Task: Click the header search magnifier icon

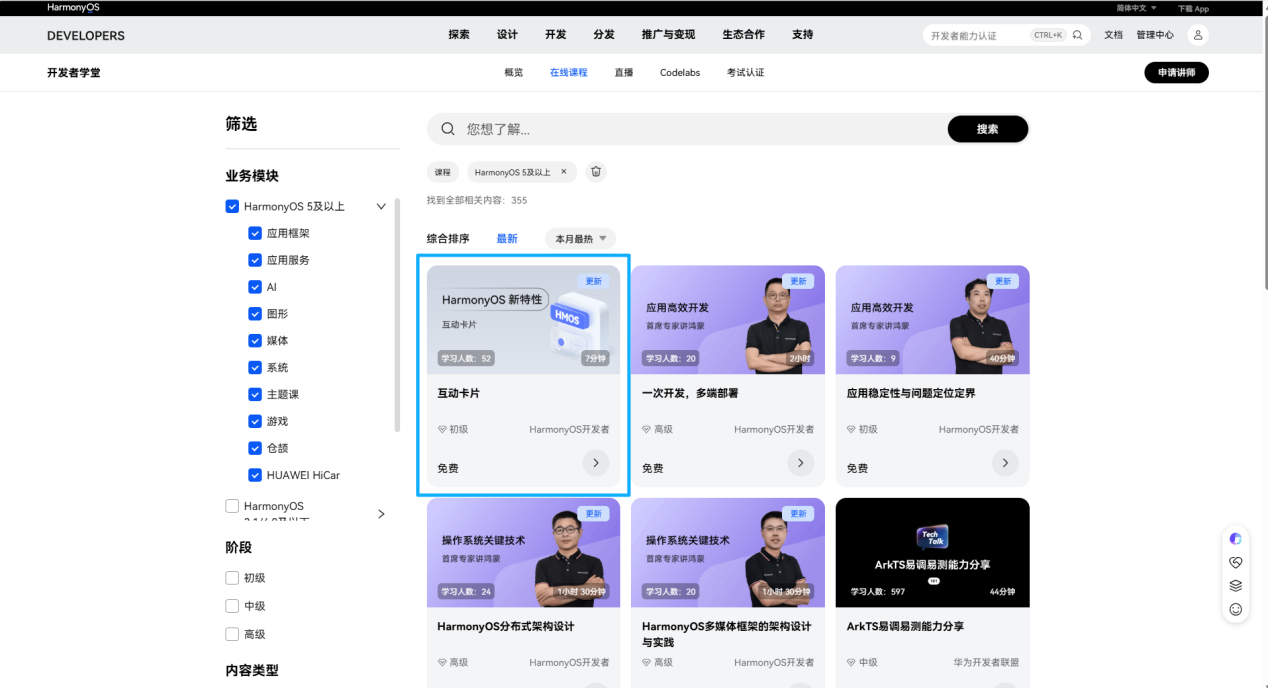Action: (1077, 35)
